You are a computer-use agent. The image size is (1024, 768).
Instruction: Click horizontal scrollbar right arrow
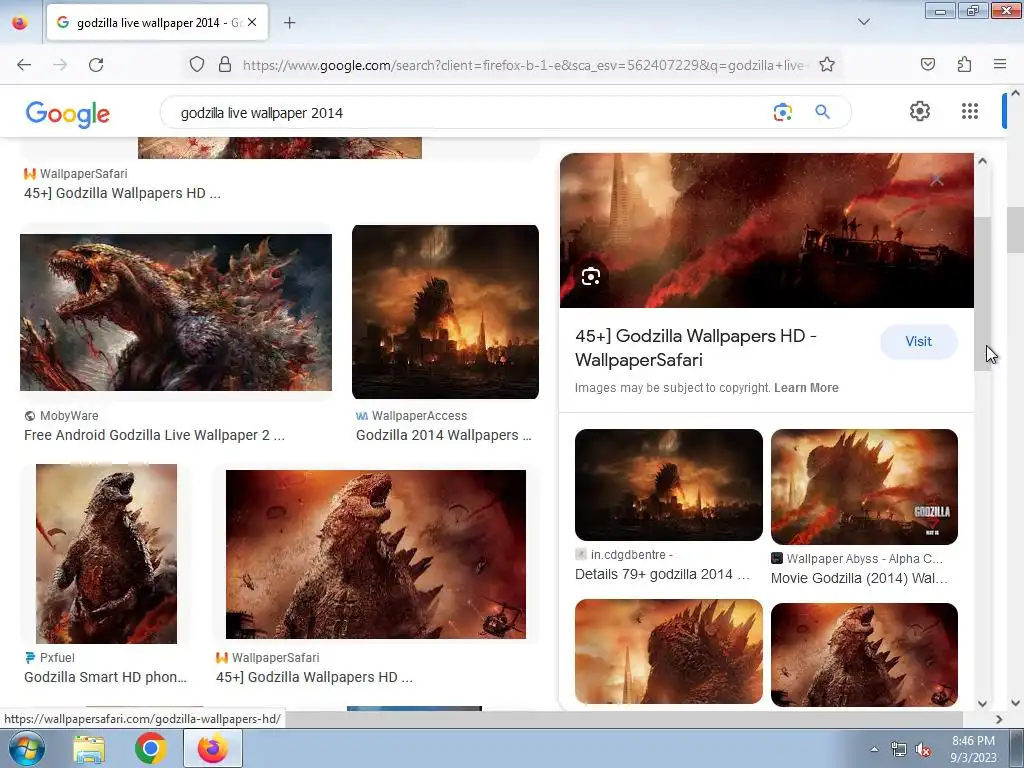[999, 719]
